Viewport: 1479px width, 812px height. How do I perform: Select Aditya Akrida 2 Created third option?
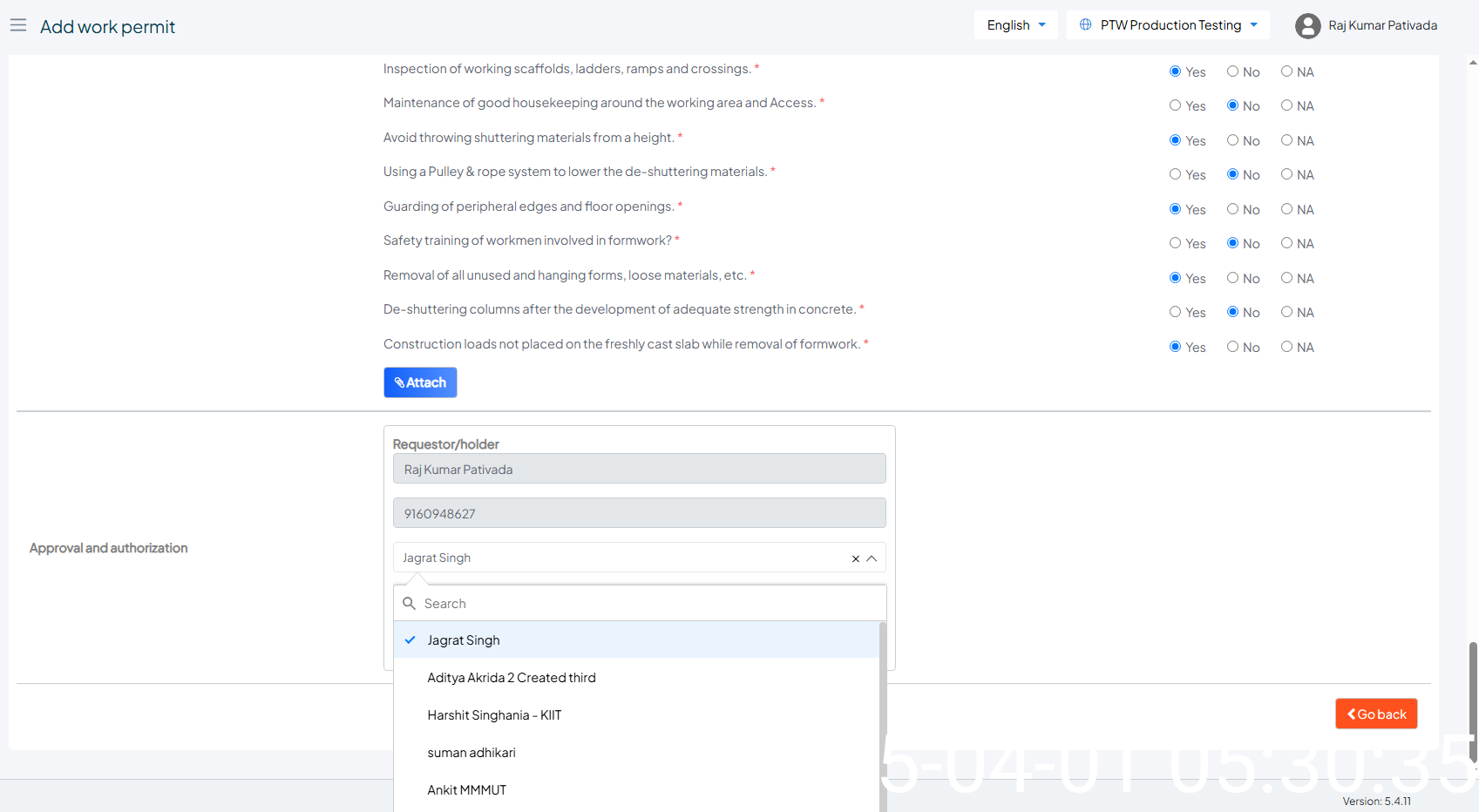[512, 678]
